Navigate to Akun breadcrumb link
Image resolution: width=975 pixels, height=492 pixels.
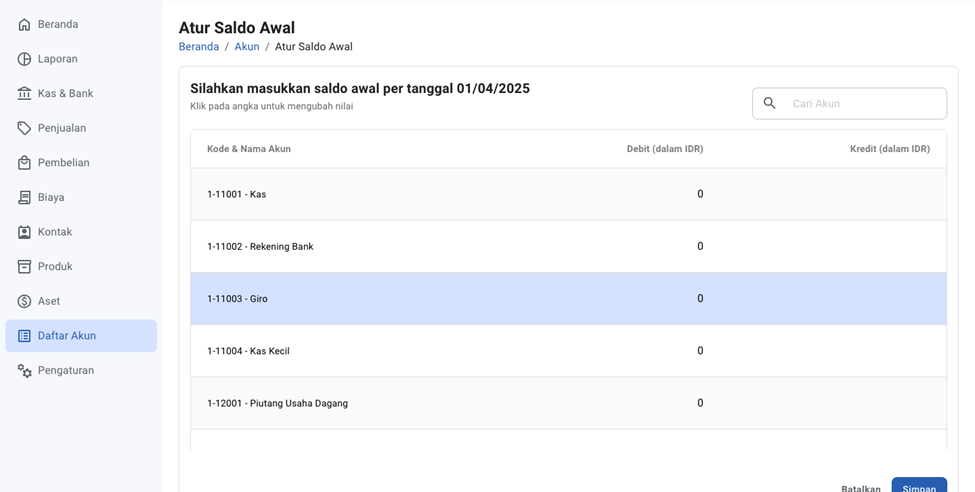247,47
